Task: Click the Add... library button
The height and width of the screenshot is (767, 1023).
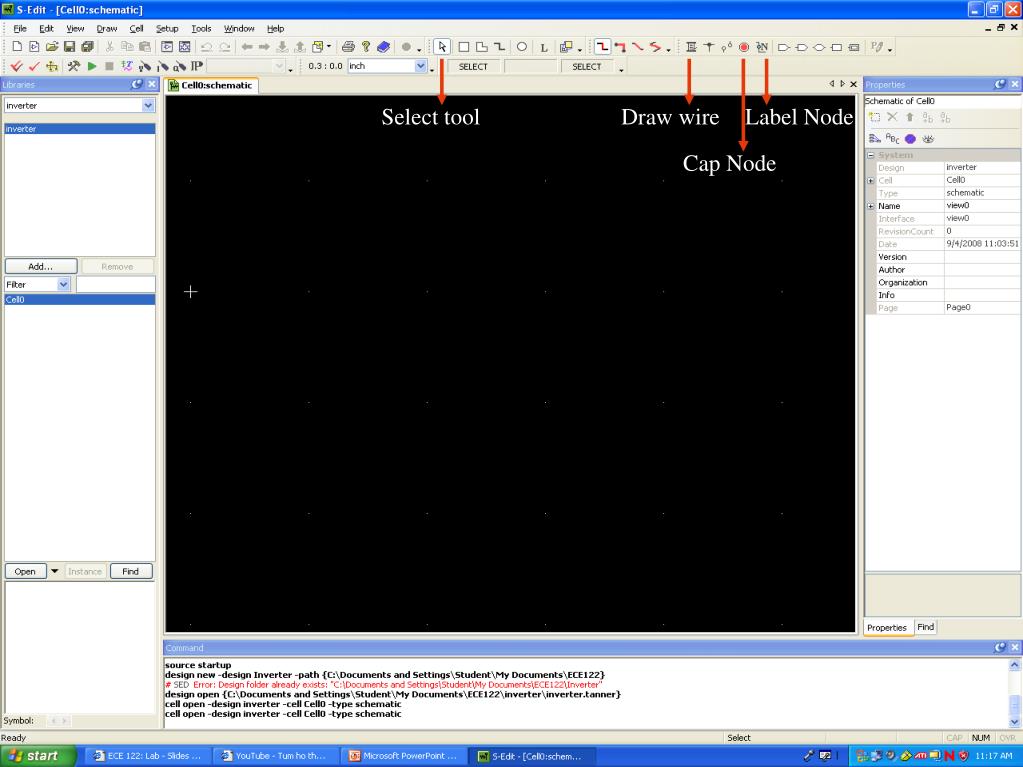Action: click(40, 266)
